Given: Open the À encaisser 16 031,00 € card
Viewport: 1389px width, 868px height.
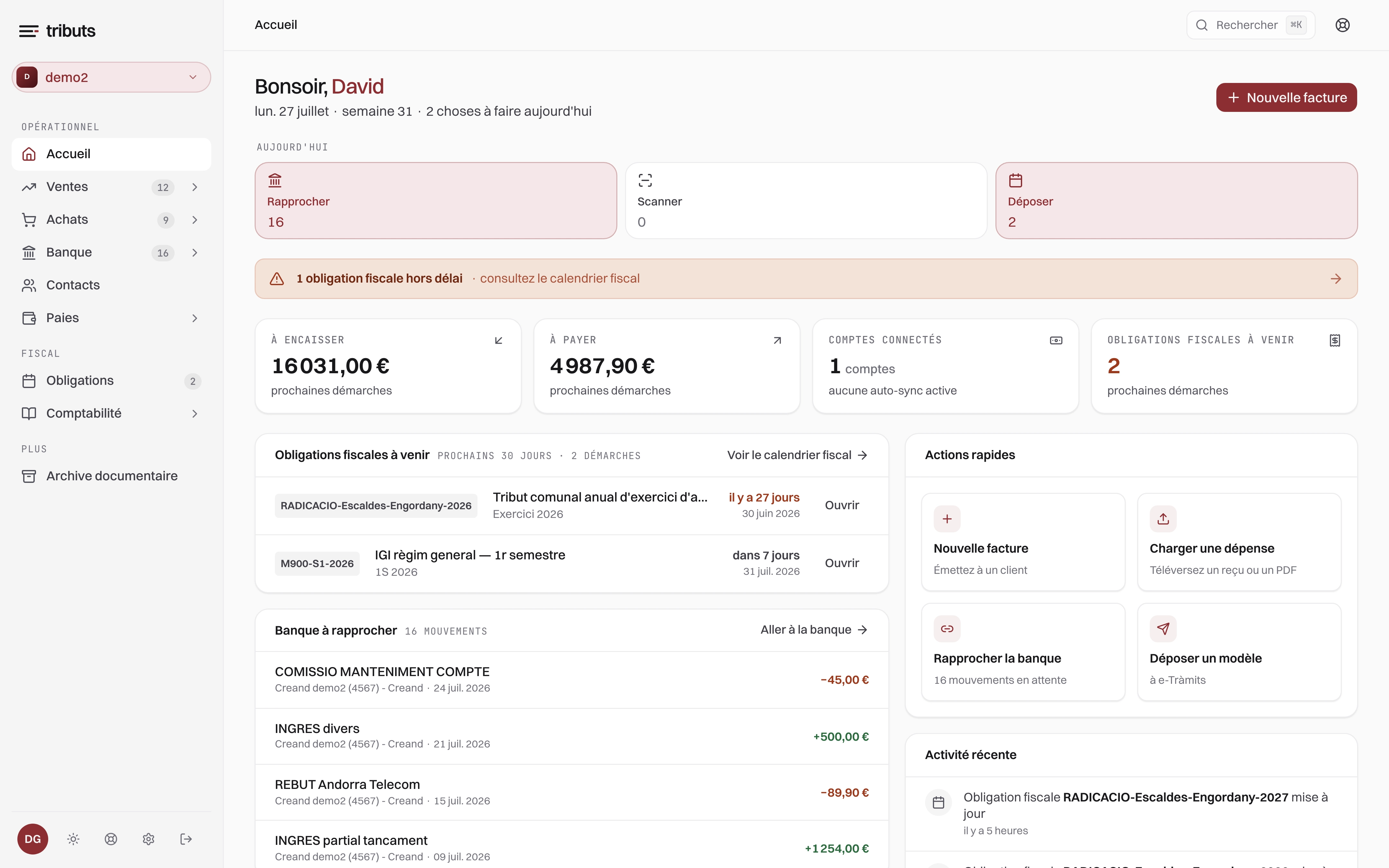Looking at the screenshot, I should point(388,366).
